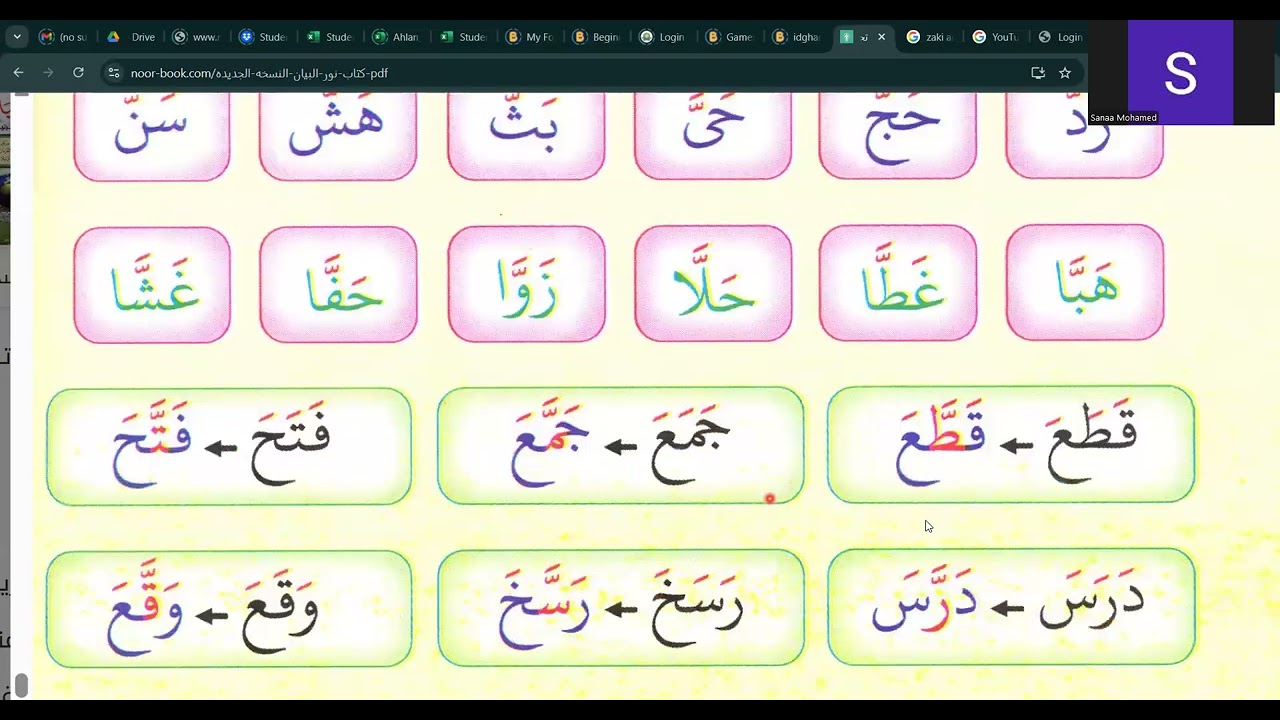Switch to the YouTube tab

(x=995, y=37)
